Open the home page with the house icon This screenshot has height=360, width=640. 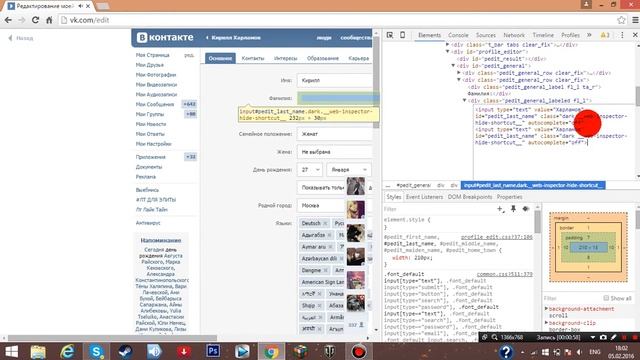(x=49, y=20)
